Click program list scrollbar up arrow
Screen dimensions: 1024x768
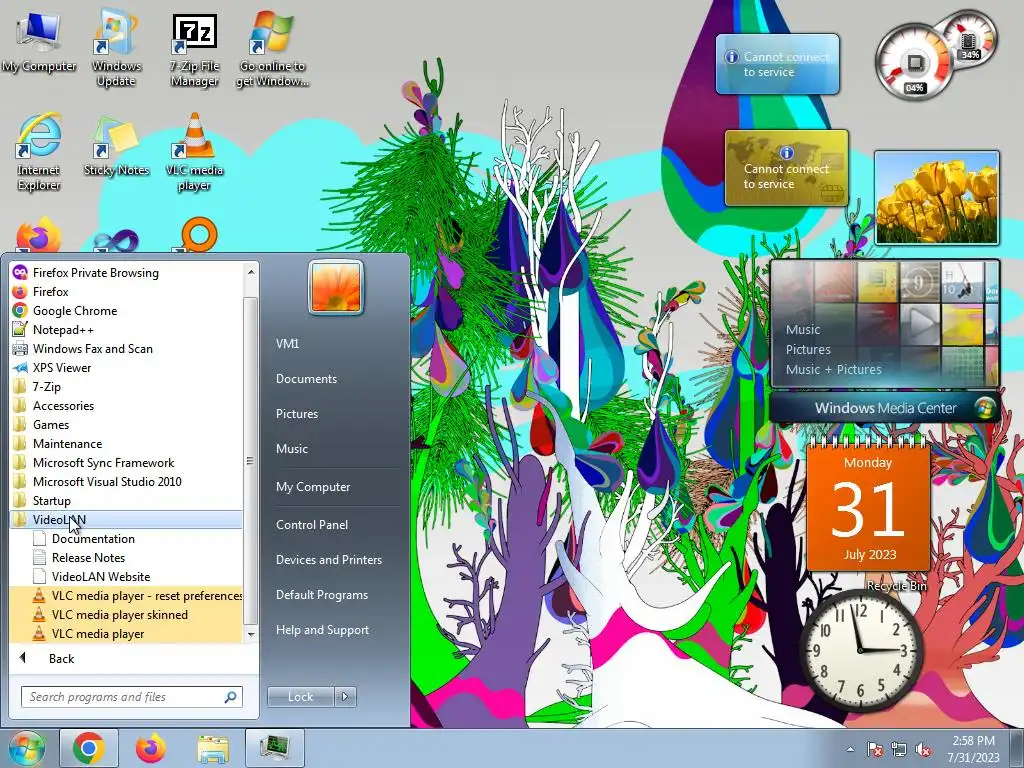pyautogui.click(x=251, y=271)
